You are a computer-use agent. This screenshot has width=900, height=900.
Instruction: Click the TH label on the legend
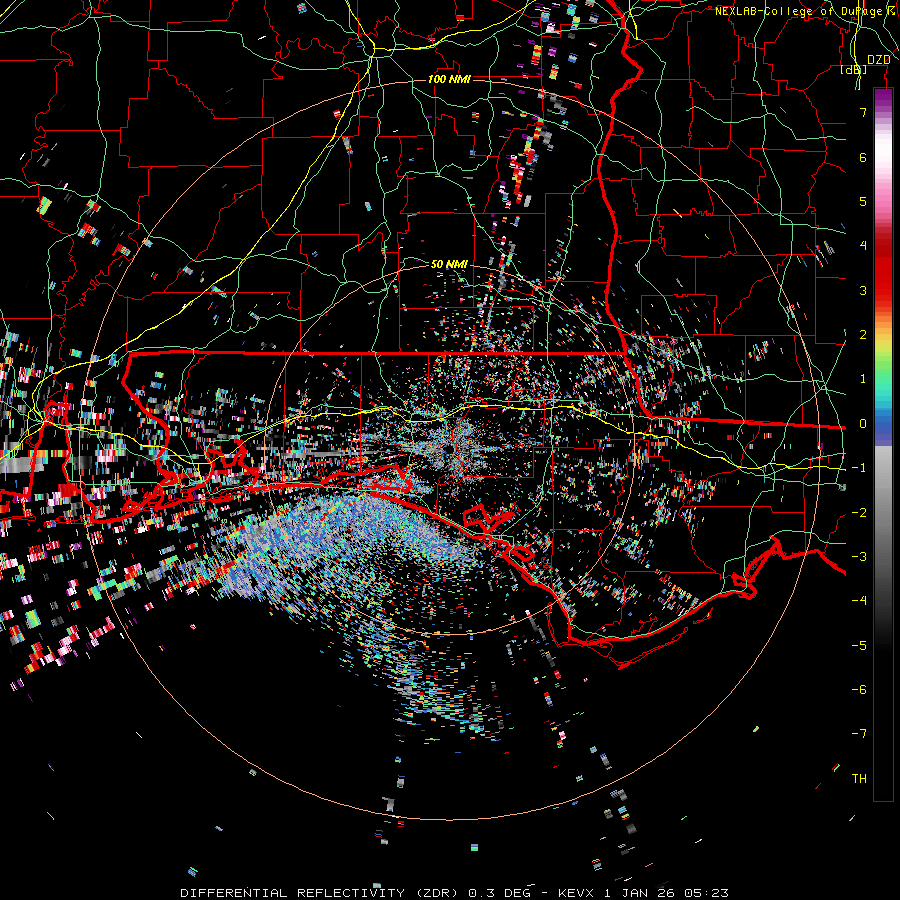click(x=859, y=779)
